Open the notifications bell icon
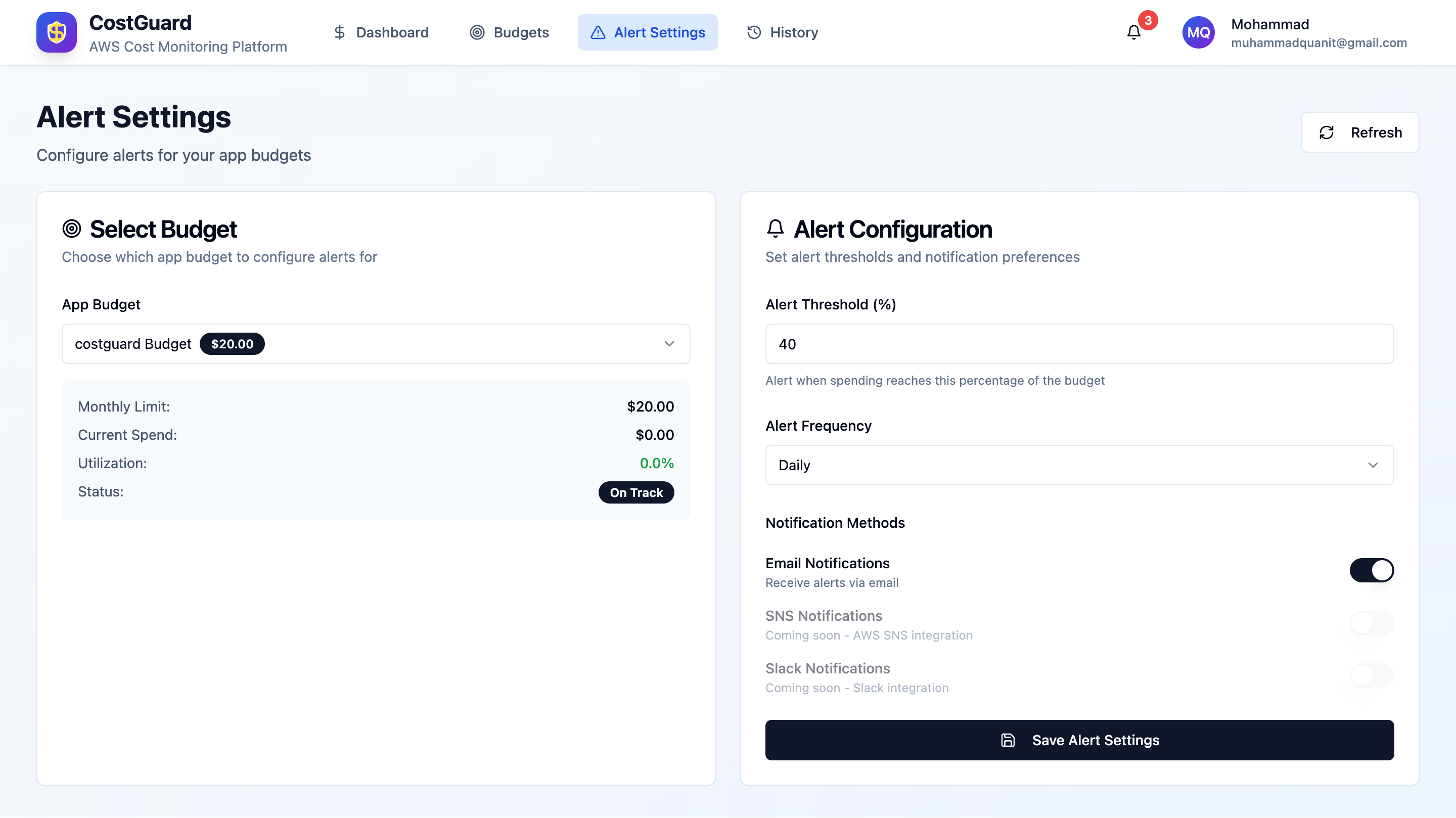The height and width of the screenshot is (818, 1456). pyautogui.click(x=1133, y=33)
